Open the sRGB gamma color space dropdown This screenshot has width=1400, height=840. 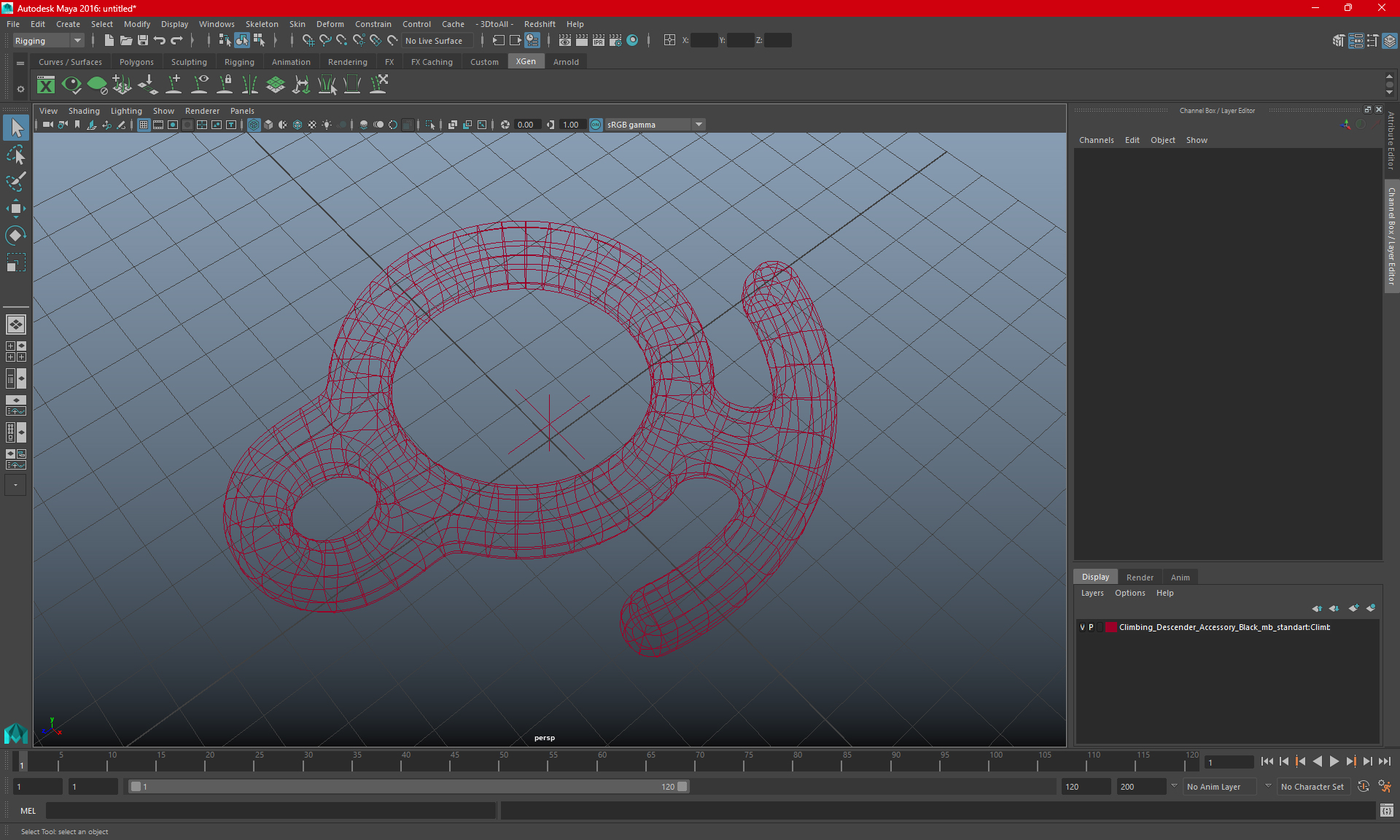(x=700, y=124)
